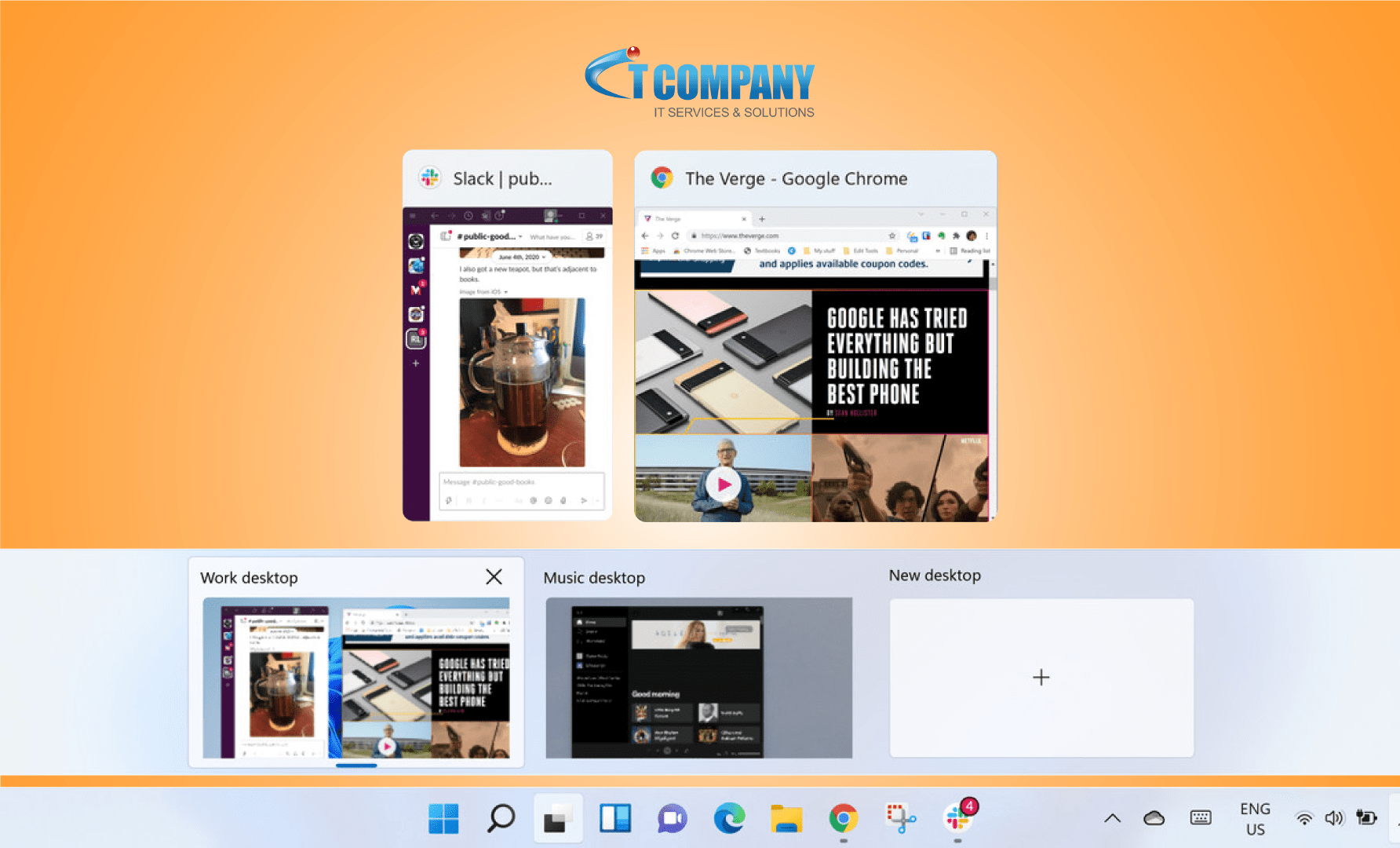Open battery status tray icon
This screenshot has height=848, width=1400.
pyautogui.click(x=1366, y=818)
